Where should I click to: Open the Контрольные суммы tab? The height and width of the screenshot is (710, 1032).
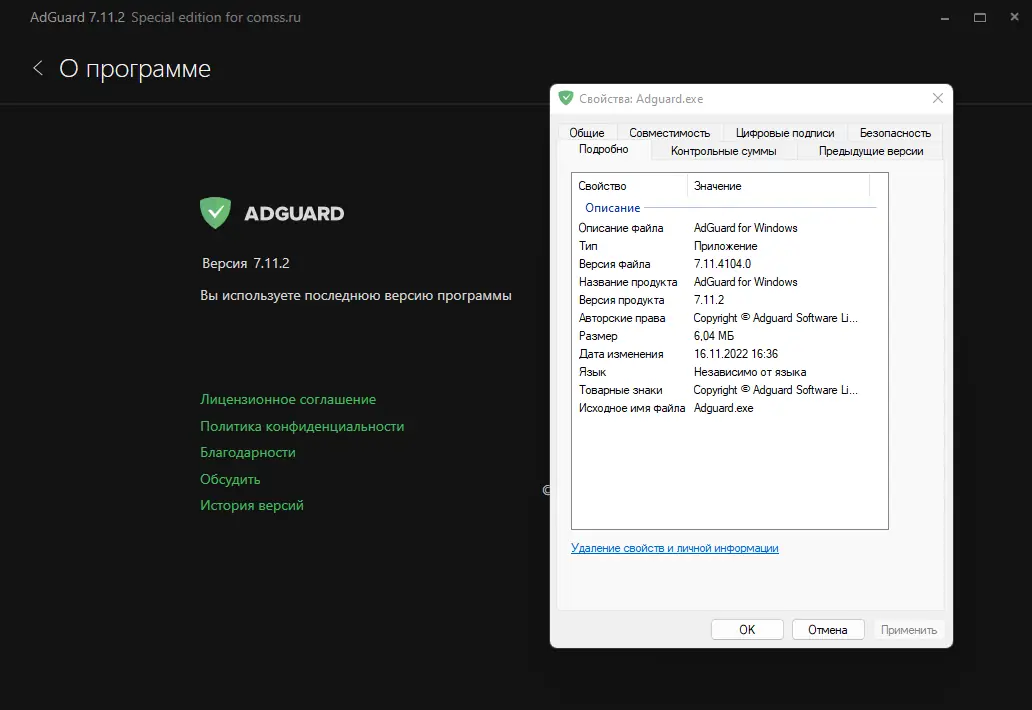pyautogui.click(x=723, y=151)
